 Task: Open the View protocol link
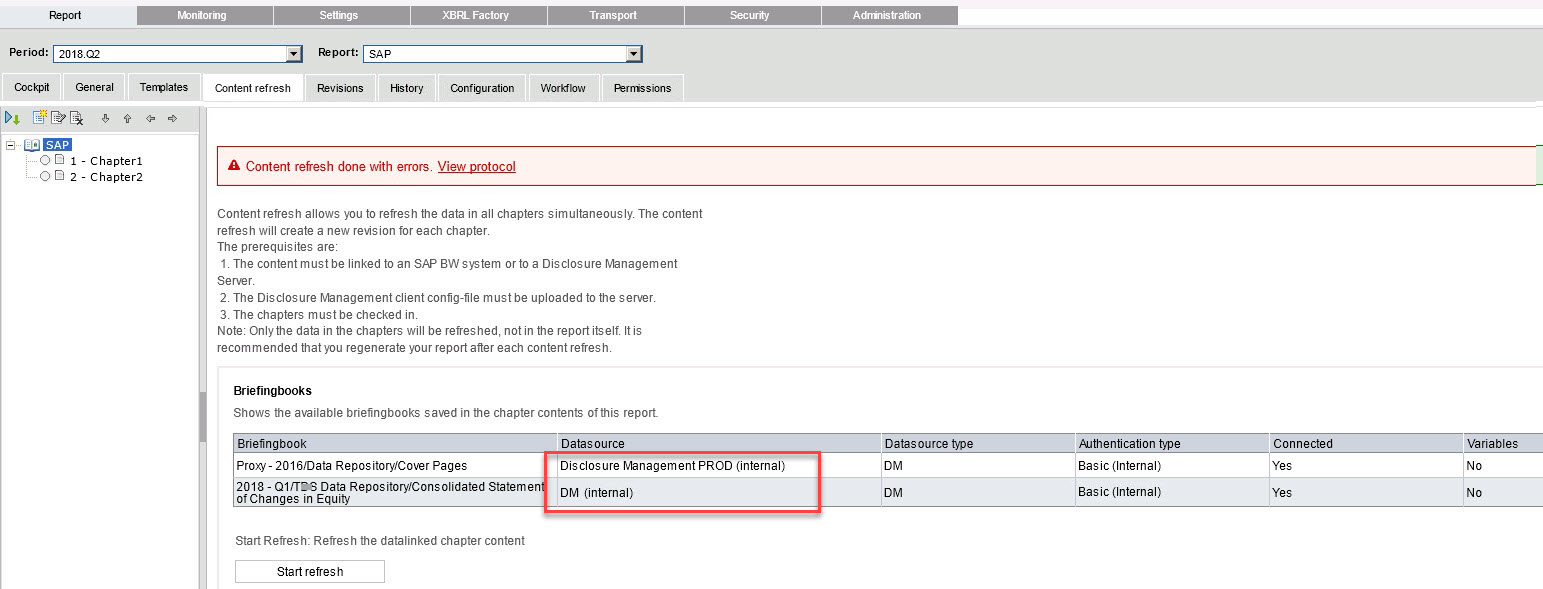tap(477, 166)
